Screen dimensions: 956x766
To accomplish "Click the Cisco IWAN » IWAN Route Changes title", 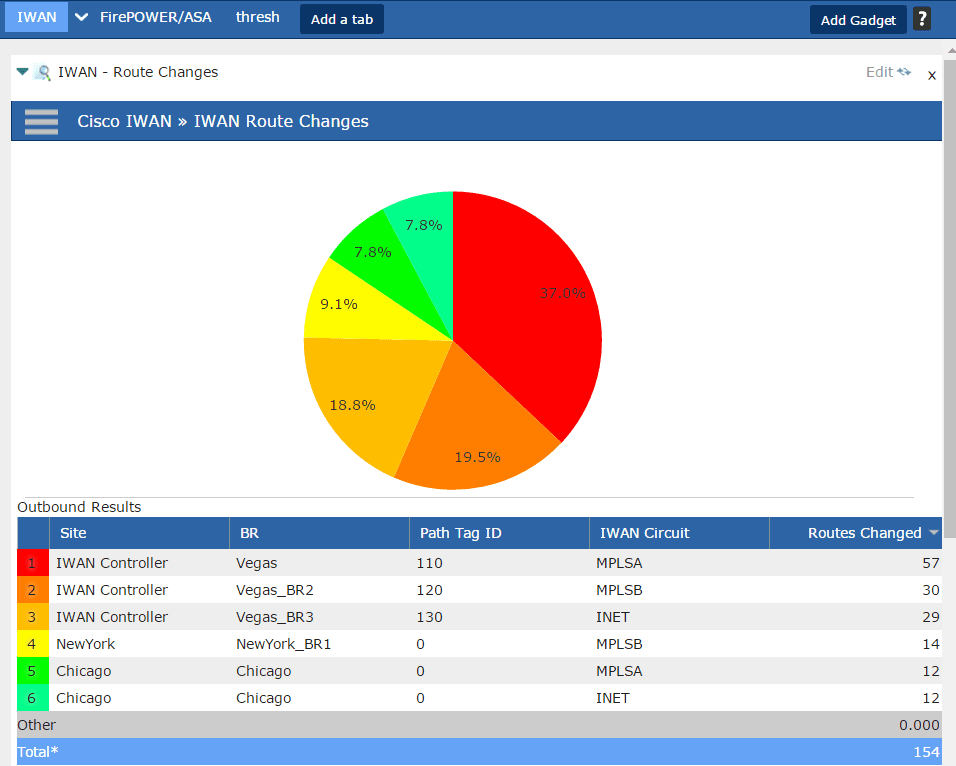I will (223, 121).
